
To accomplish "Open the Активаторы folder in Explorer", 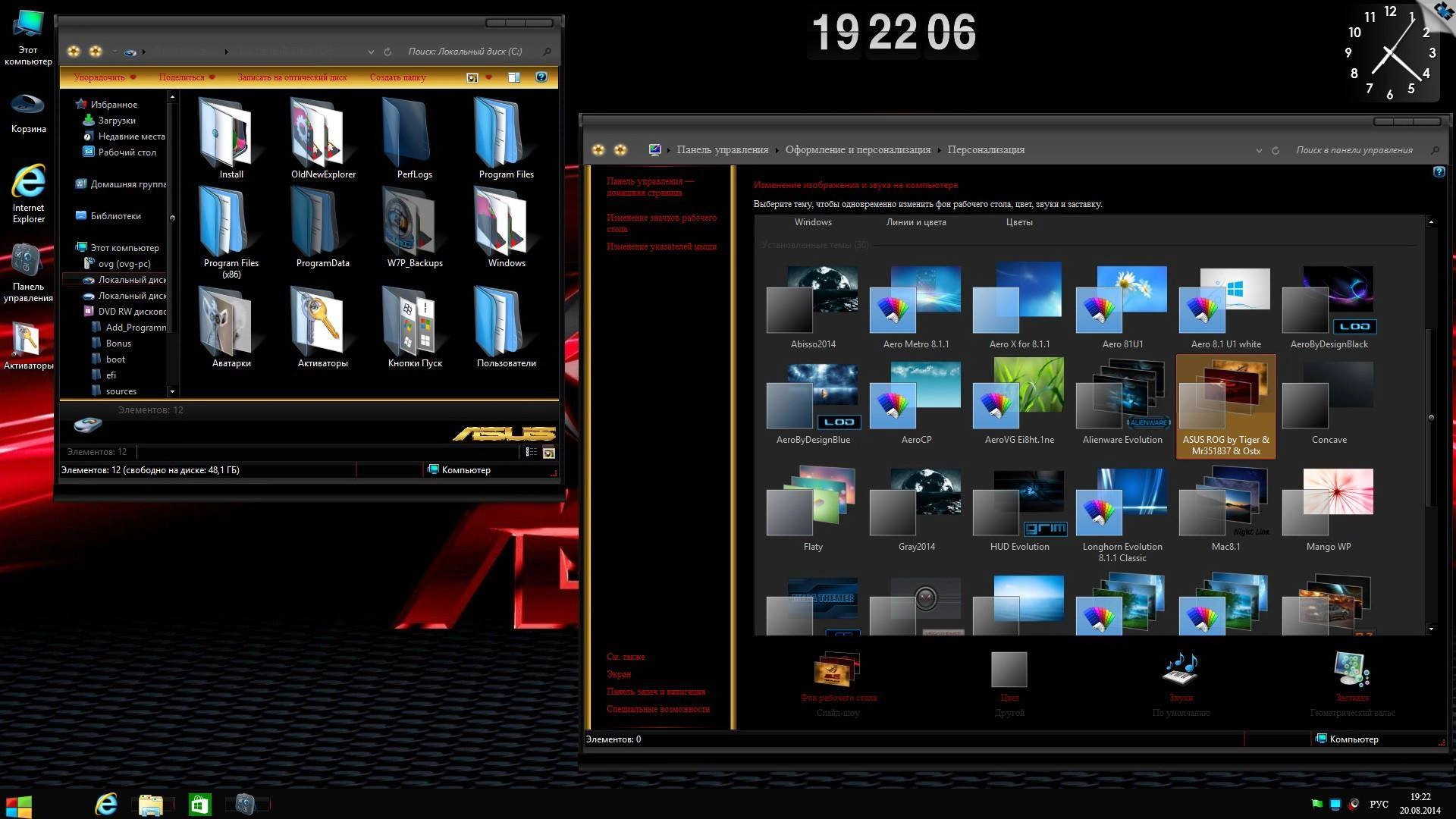I will pos(323,327).
